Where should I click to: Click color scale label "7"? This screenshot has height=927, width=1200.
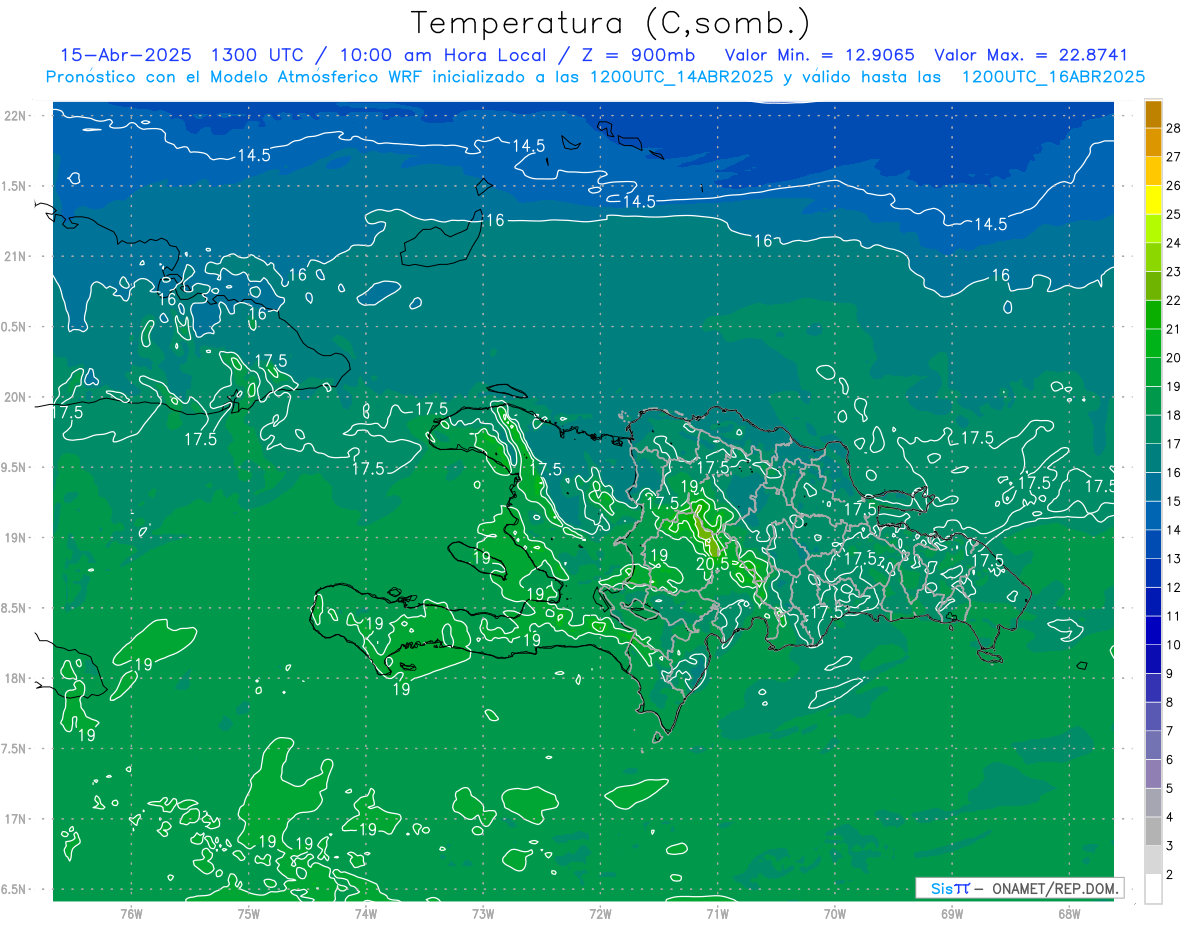click(x=1170, y=731)
